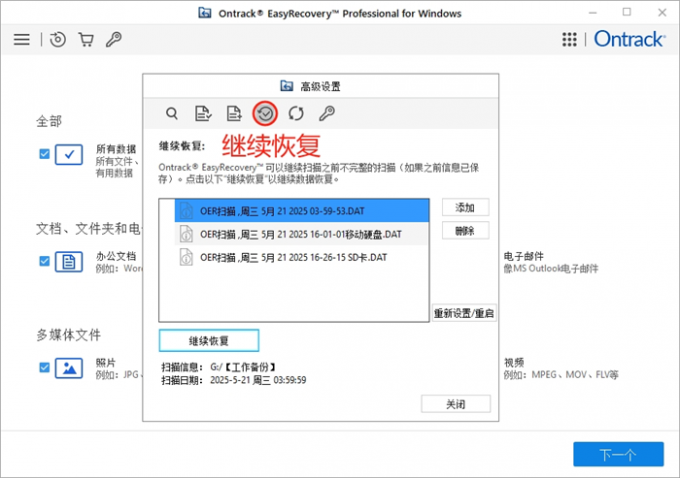Image resolution: width=680 pixels, height=478 pixels.
Task: Click the Ontrack logo
Action: [629, 39]
